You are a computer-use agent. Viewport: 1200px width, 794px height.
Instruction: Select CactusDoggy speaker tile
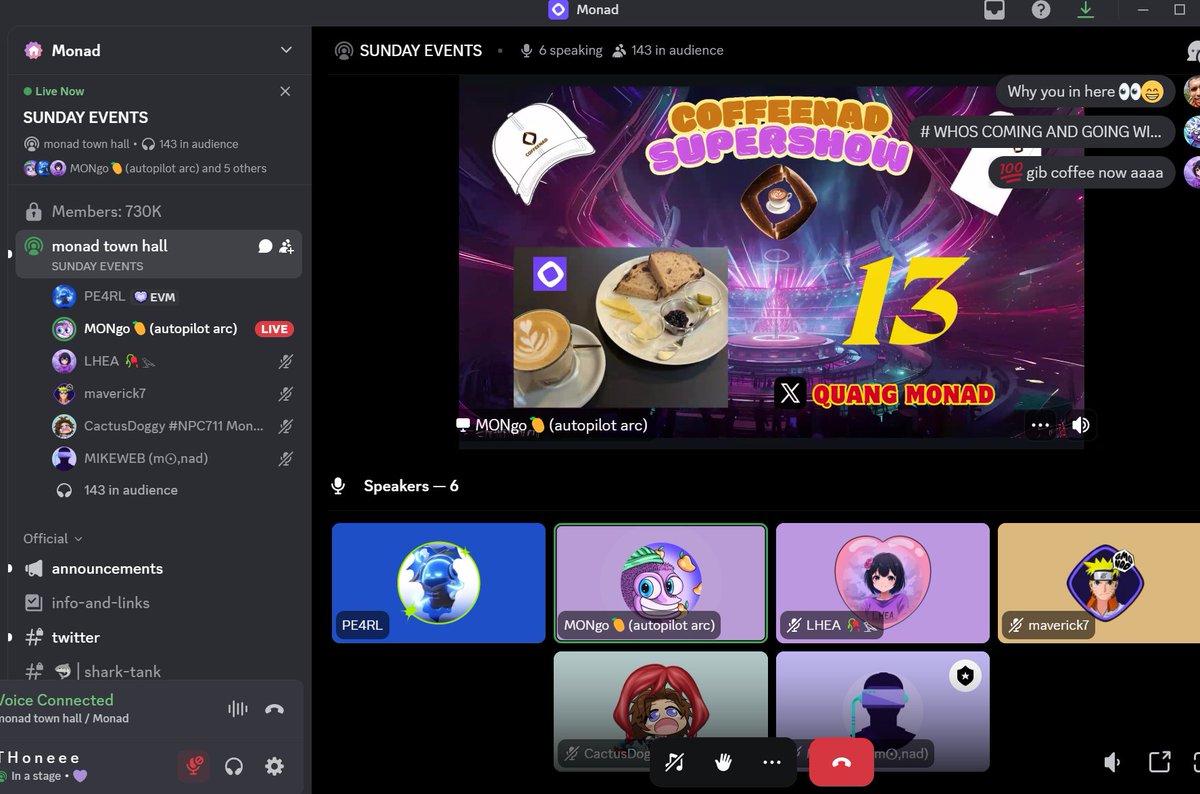click(661, 712)
